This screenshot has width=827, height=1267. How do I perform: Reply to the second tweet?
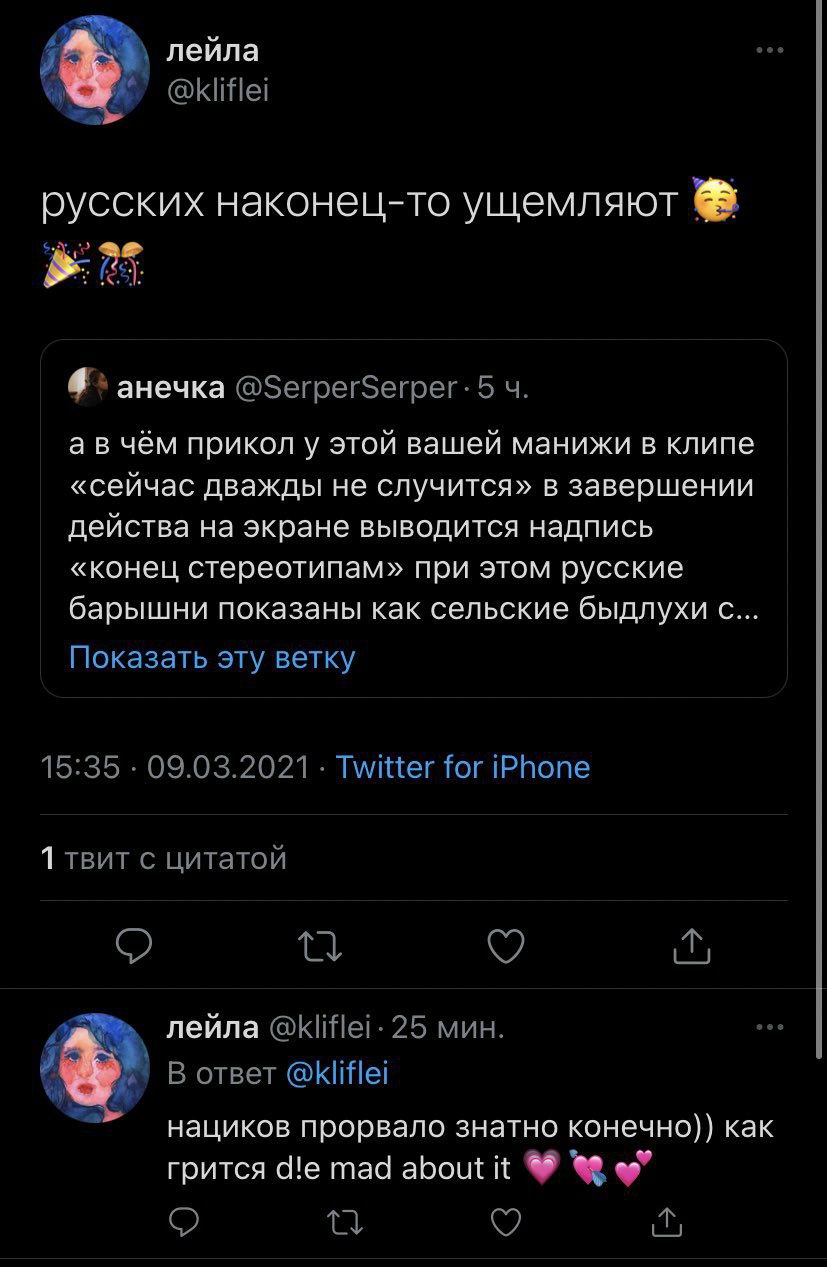pyautogui.click(x=182, y=1220)
